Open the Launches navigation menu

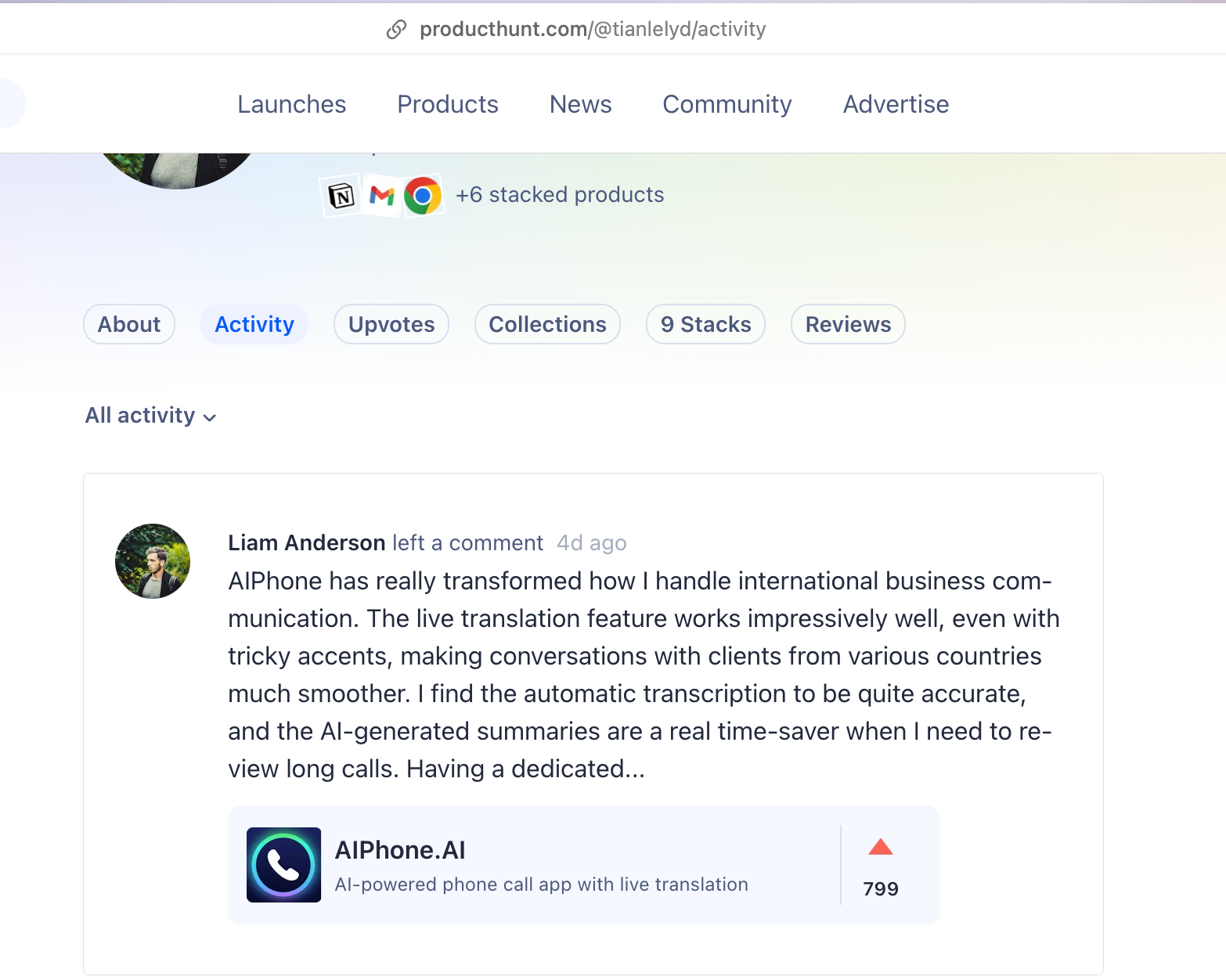tap(292, 104)
